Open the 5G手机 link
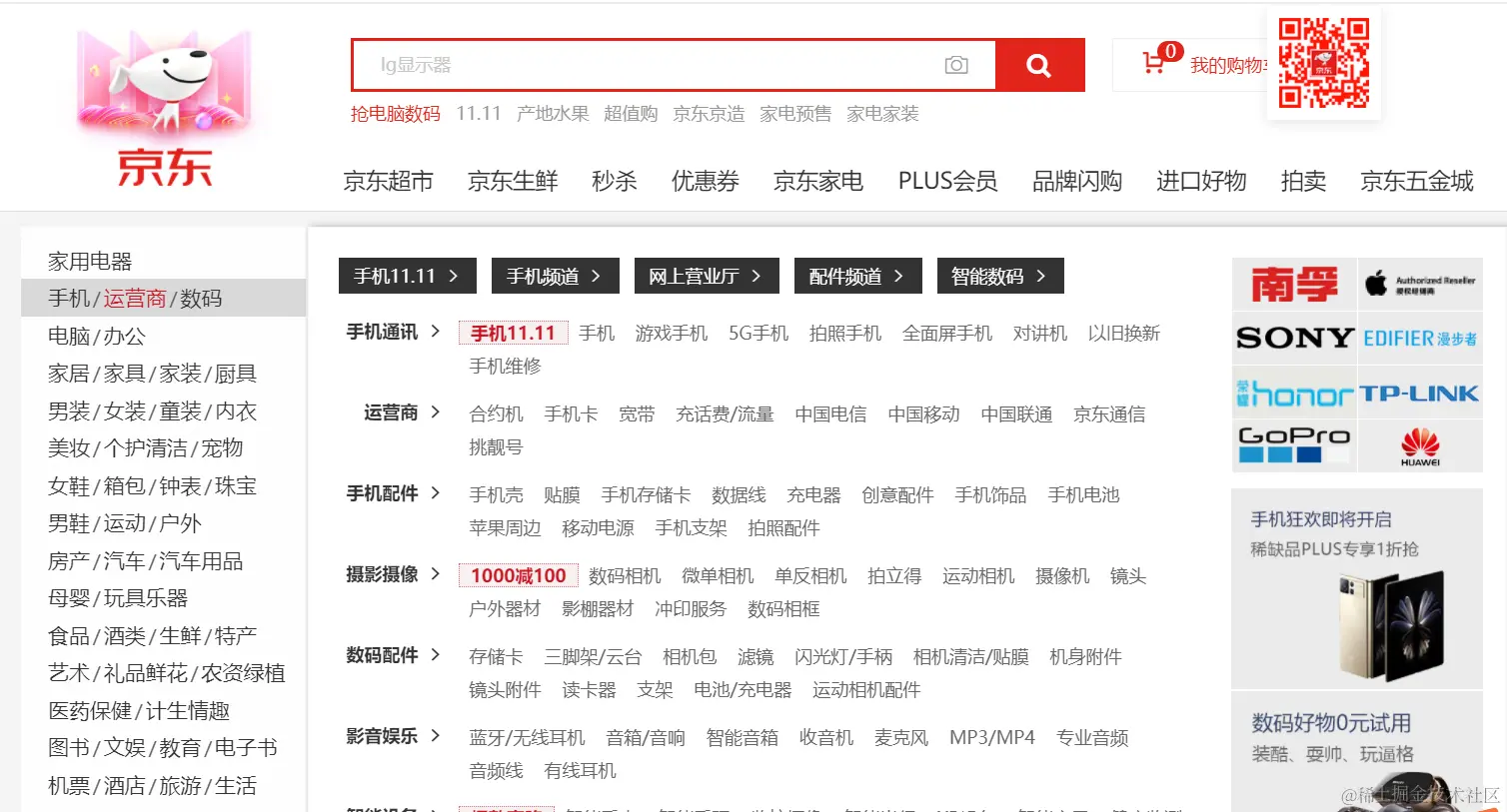Screen dimensions: 1507x812 point(758,333)
